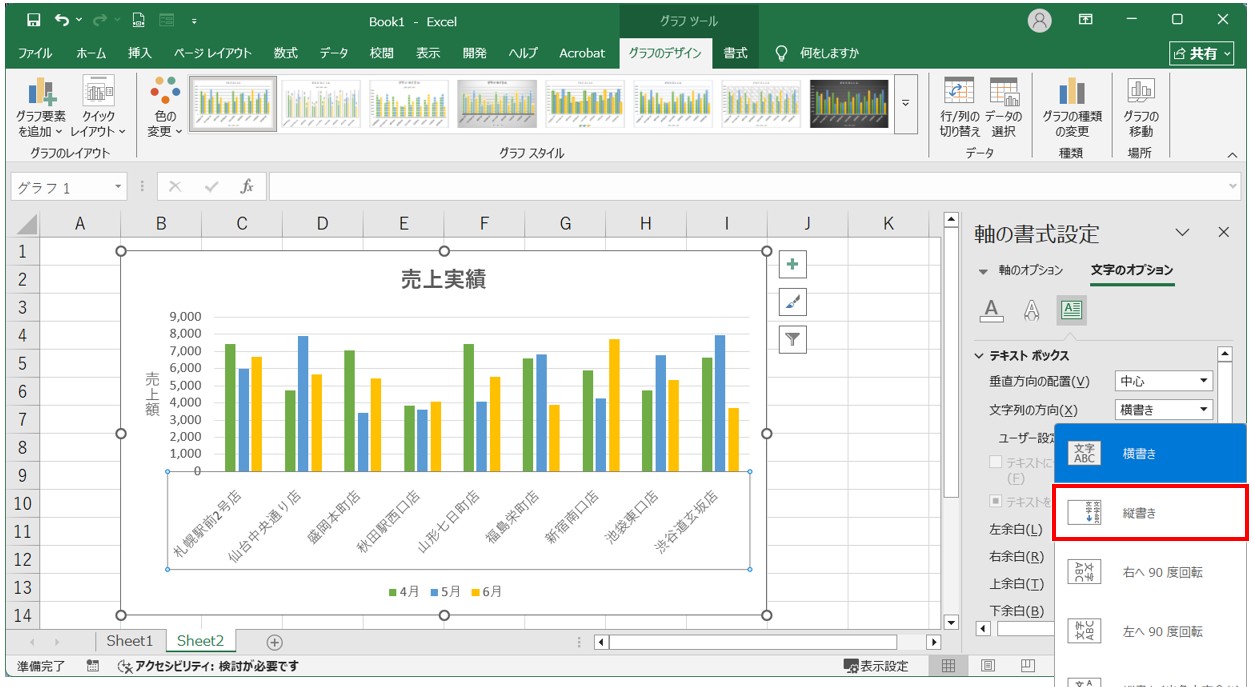
Task: Switch to Sheet1 tab
Action: [130, 641]
